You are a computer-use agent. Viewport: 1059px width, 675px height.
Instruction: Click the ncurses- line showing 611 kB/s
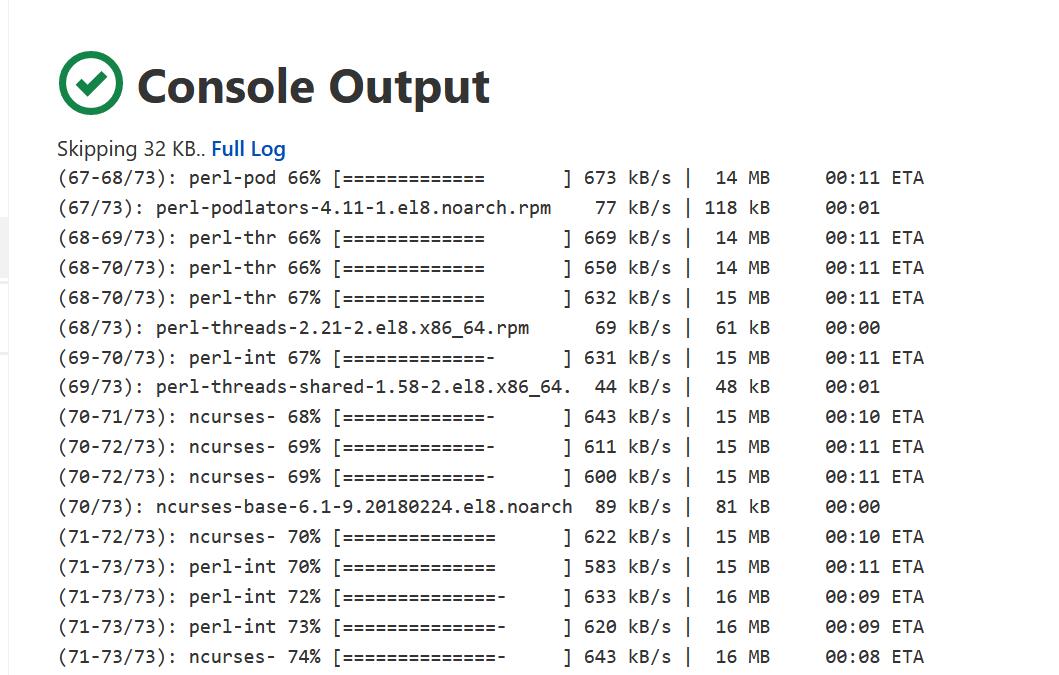coord(491,447)
